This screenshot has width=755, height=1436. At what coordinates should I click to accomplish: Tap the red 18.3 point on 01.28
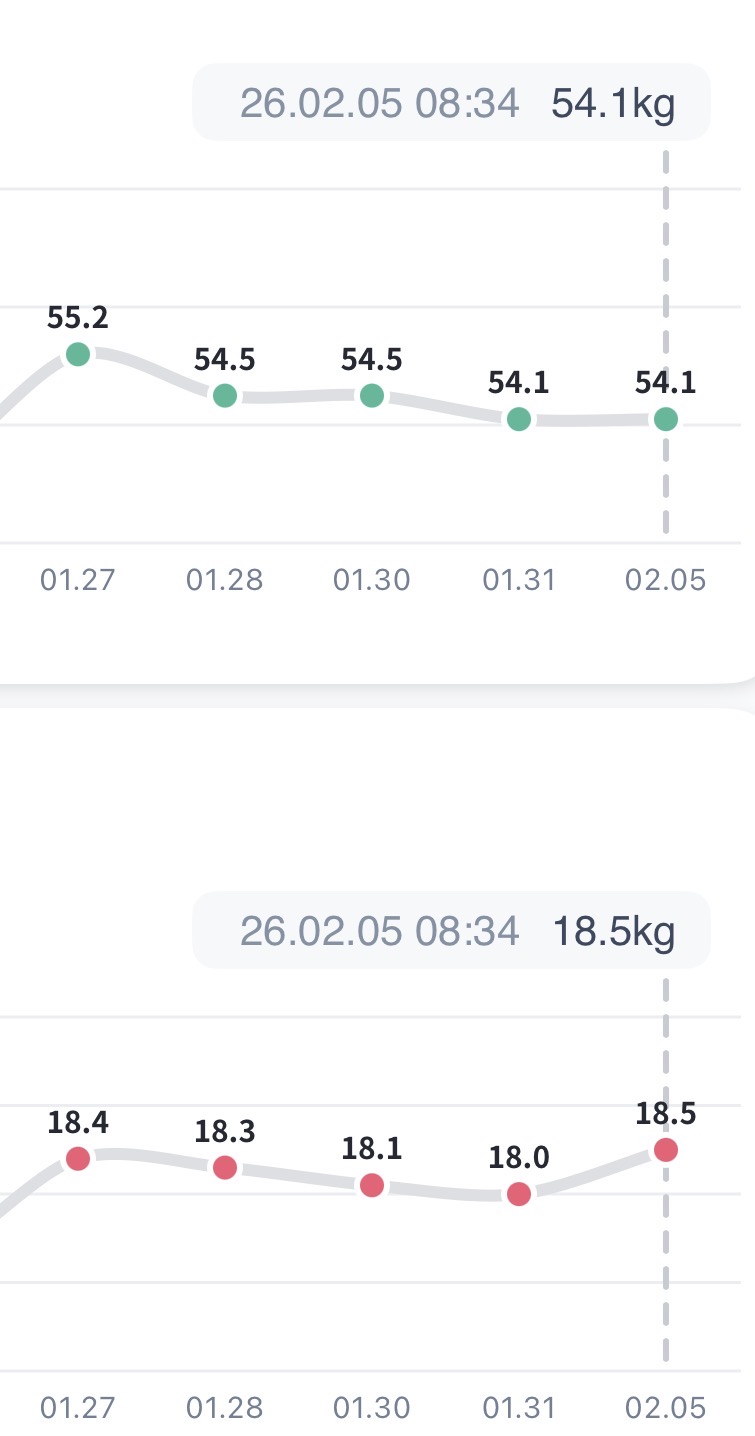coord(225,1167)
